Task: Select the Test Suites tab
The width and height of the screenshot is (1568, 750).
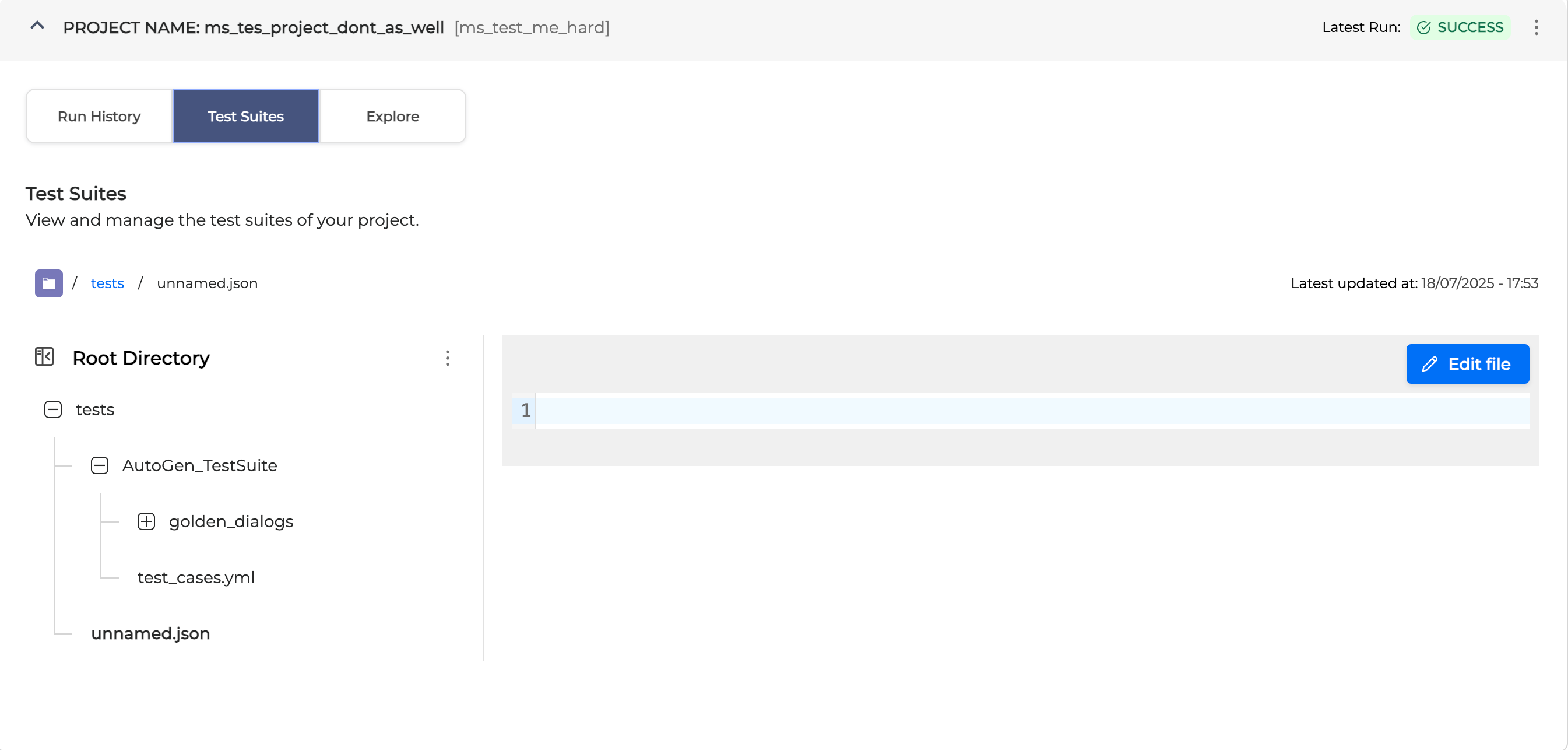Action: (x=245, y=115)
